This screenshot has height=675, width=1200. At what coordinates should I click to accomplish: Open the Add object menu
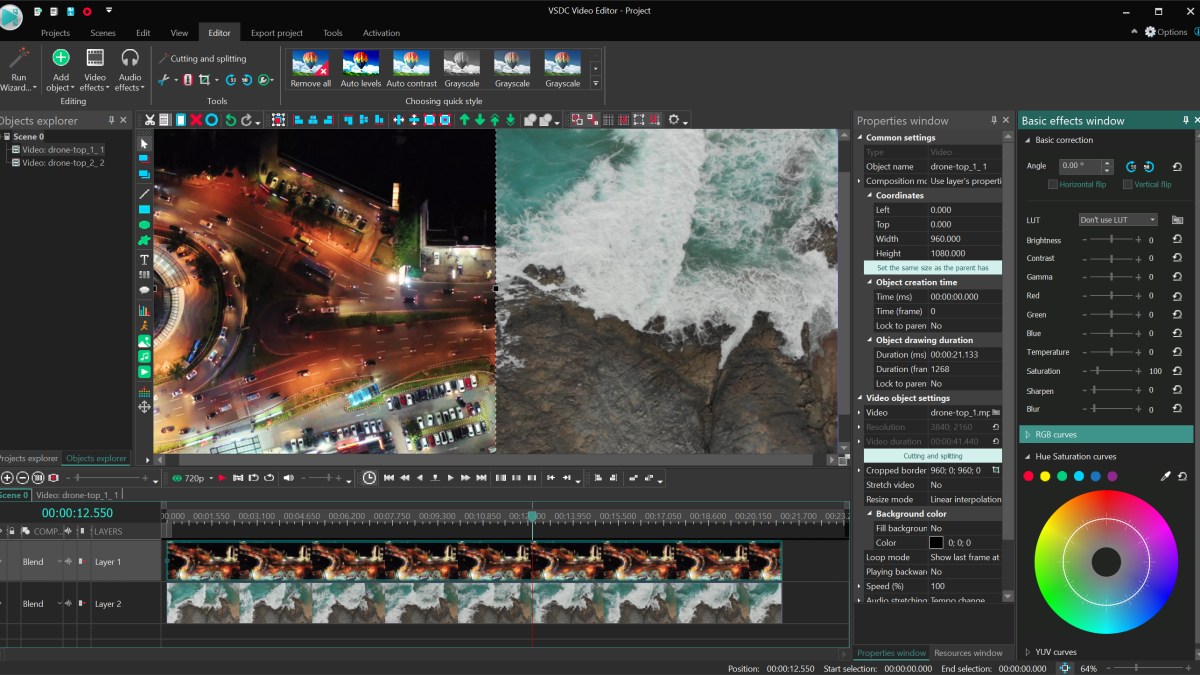pyautogui.click(x=61, y=69)
